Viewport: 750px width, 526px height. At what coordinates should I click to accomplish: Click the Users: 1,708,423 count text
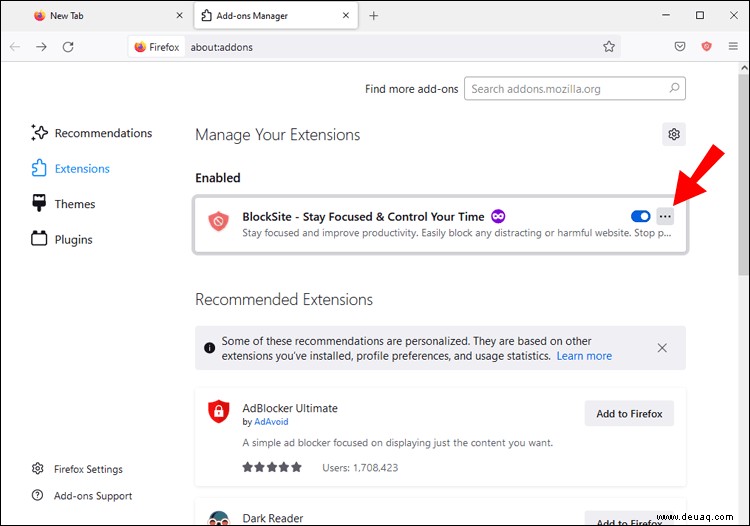tap(360, 468)
